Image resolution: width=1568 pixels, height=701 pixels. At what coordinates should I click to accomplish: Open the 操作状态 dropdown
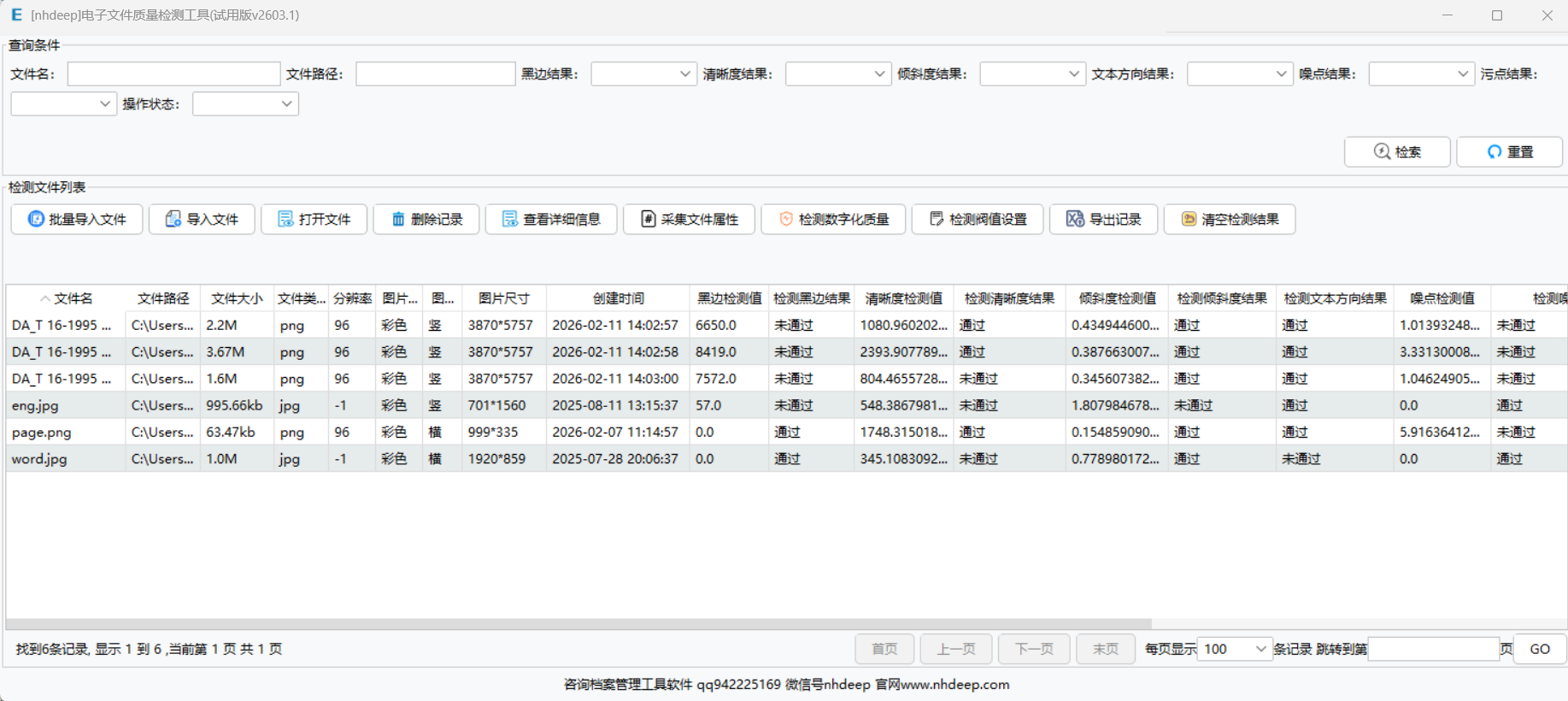[245, 103]
